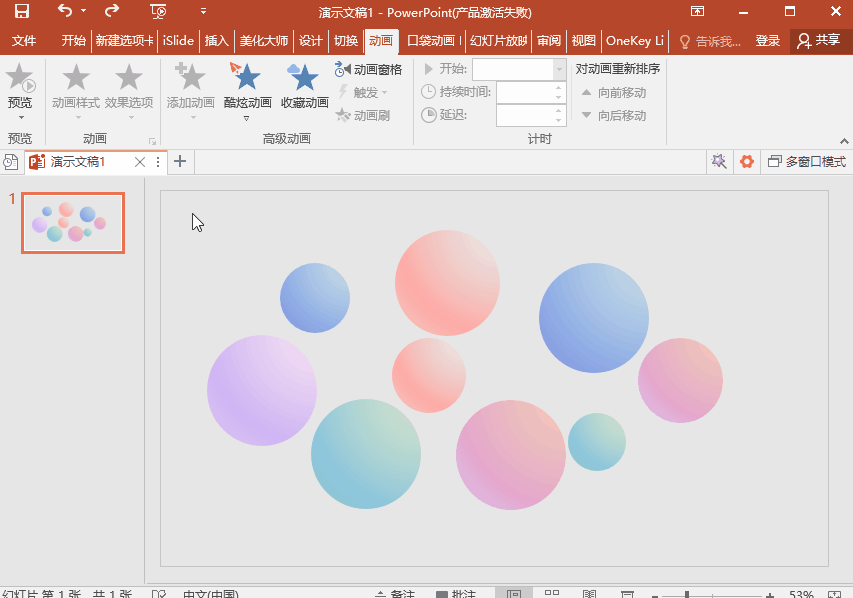Screen dimensions: 853x598
Task: Open the quick access toolbar customize dropdown
Action: click(x=204, y=12)
